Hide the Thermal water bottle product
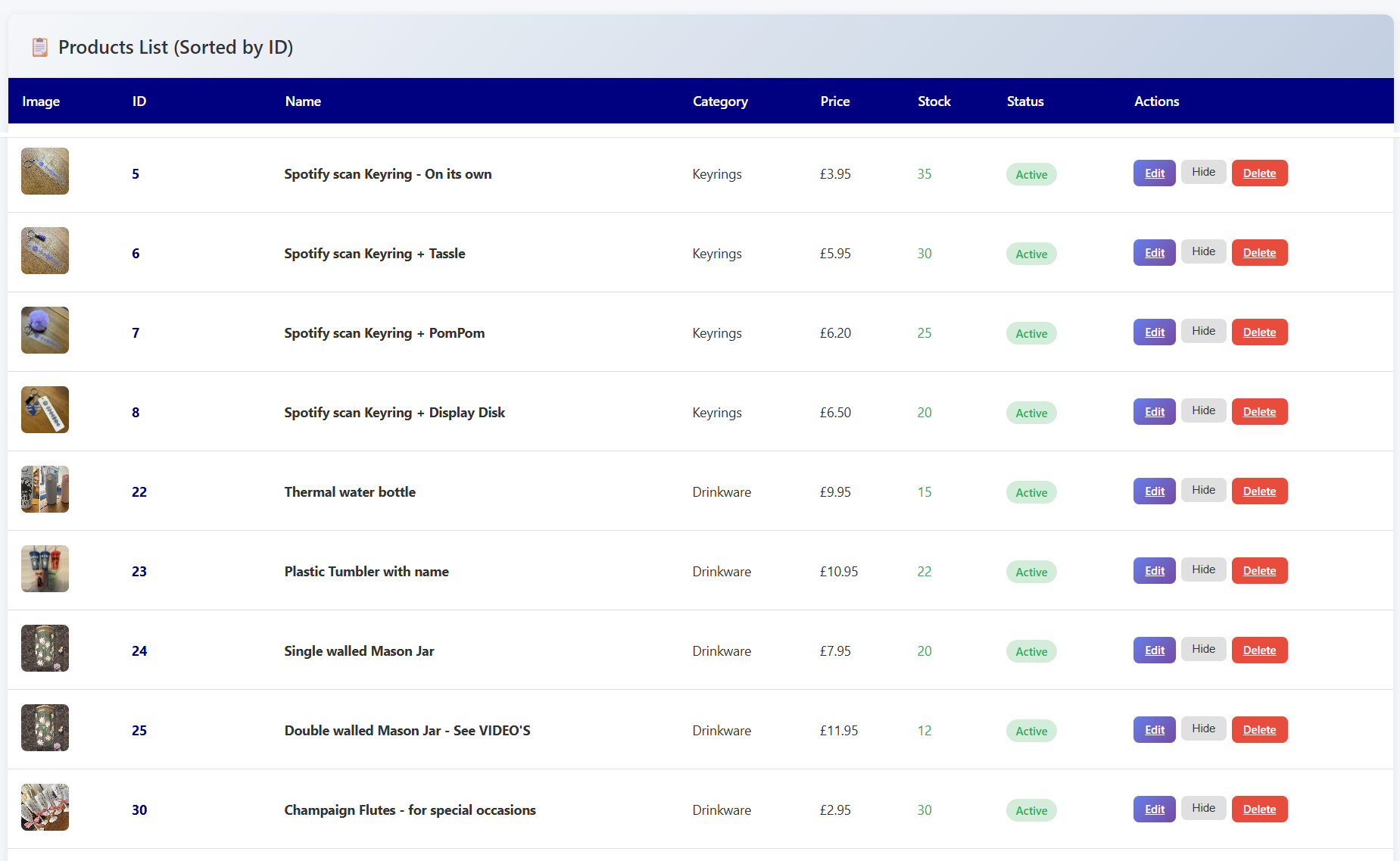The image size is (1400, 861). coord(1203,491)
